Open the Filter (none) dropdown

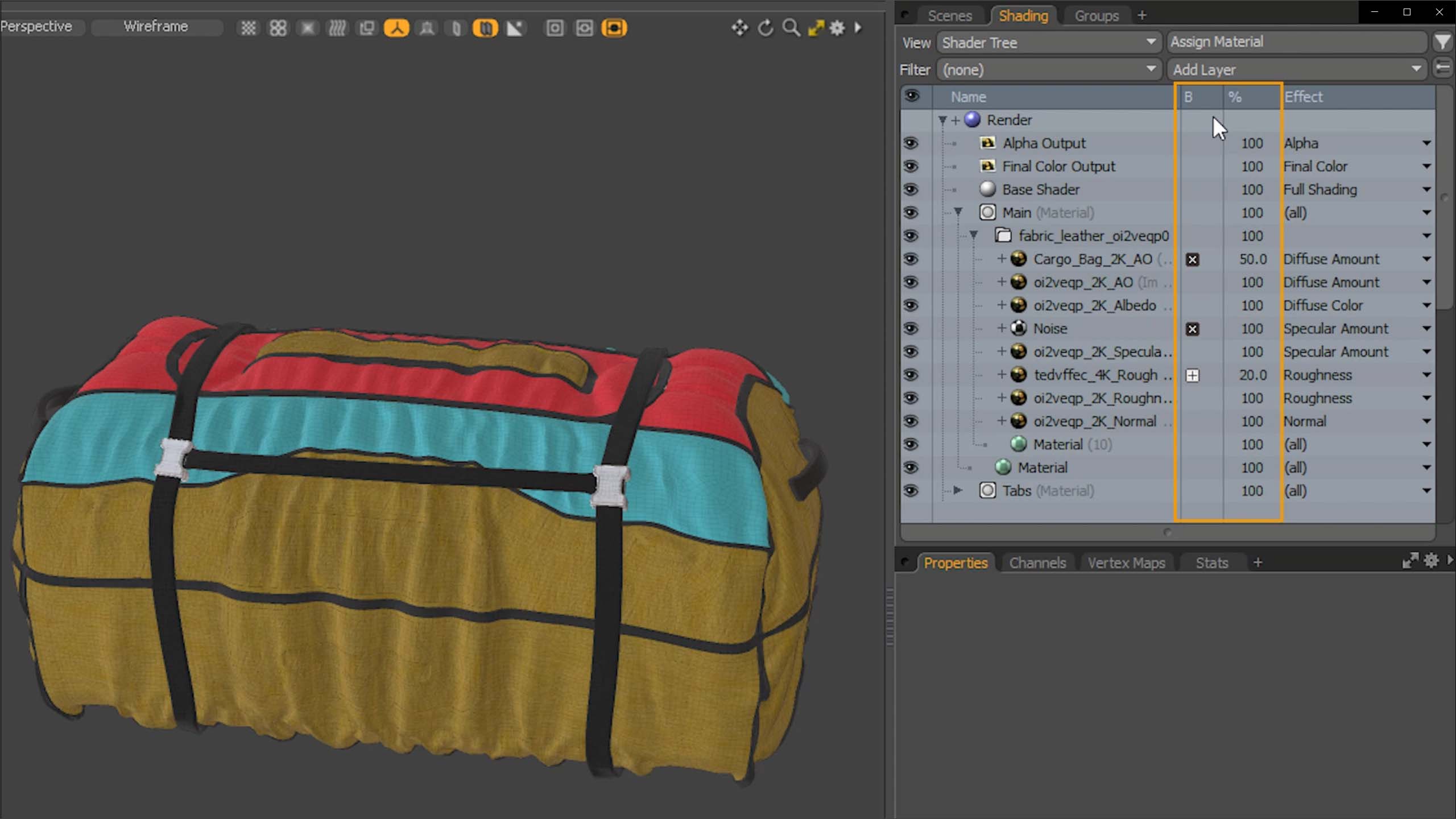(x=1048, y=69)
